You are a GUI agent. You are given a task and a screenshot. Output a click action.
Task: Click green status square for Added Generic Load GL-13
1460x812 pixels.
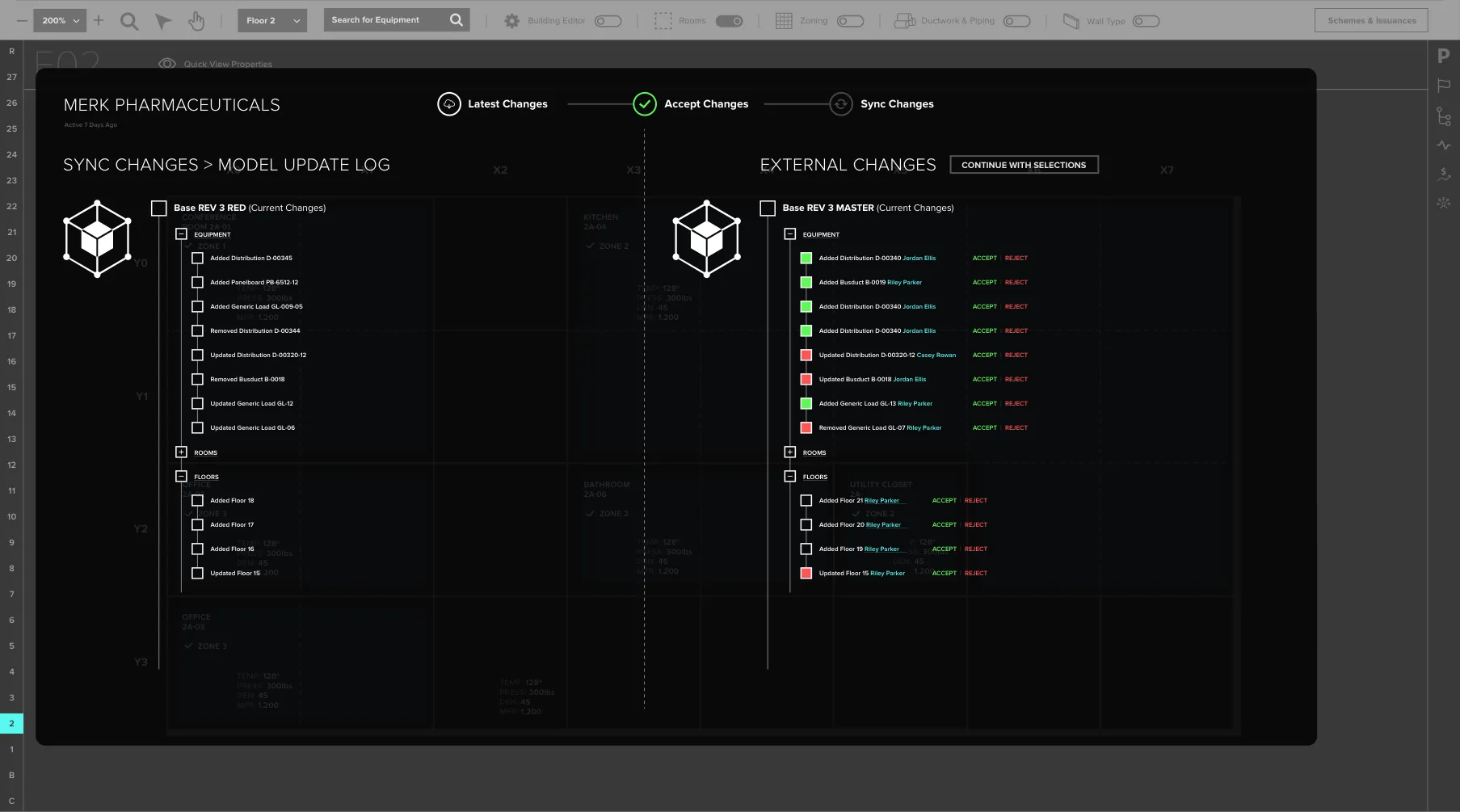pyautogui.click(x=806, y=404)
